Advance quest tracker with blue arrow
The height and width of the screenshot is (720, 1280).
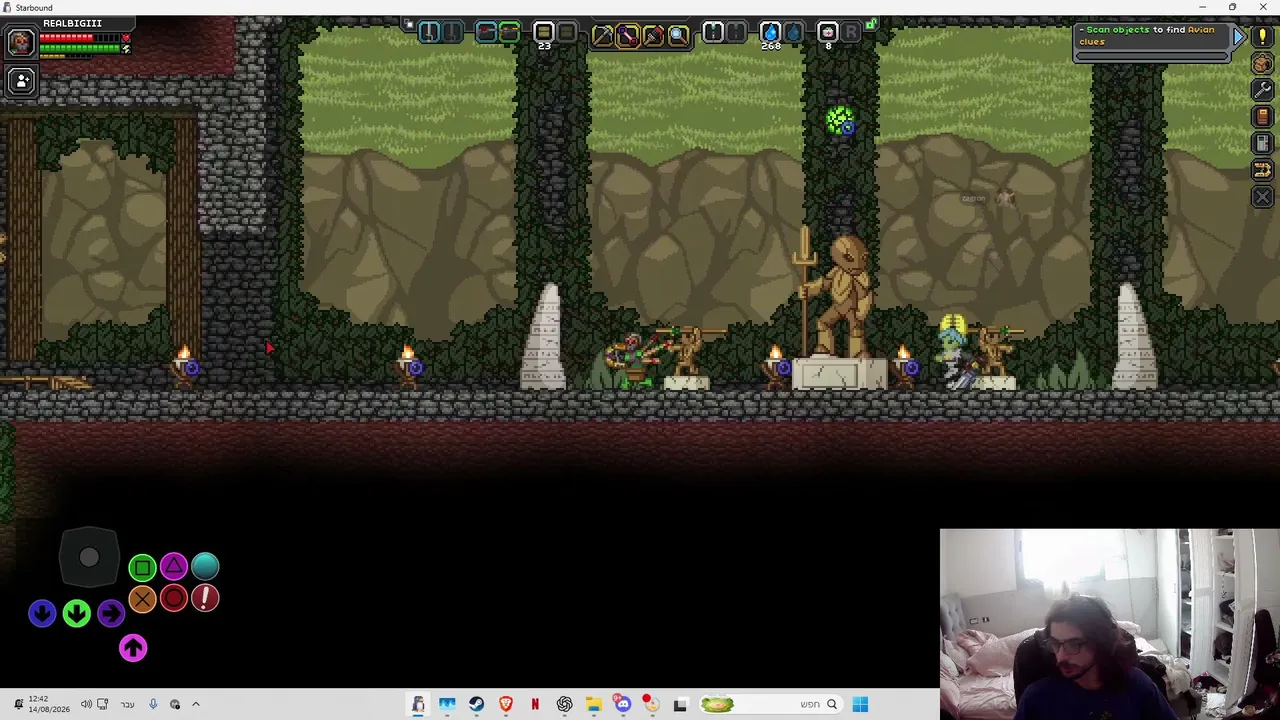click(1238, 37)
